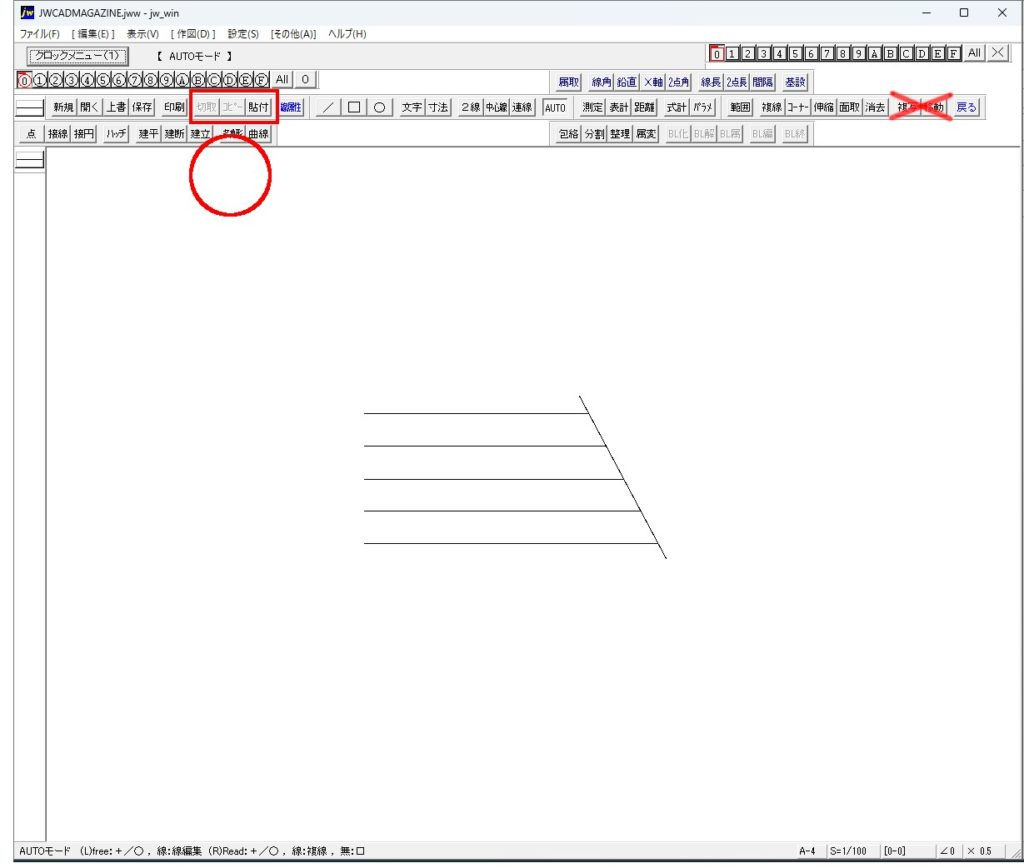This screenshot has width=1024, height=868.
Task: Open the [0-0] layer selector in status bar
Action: [894, 851]
